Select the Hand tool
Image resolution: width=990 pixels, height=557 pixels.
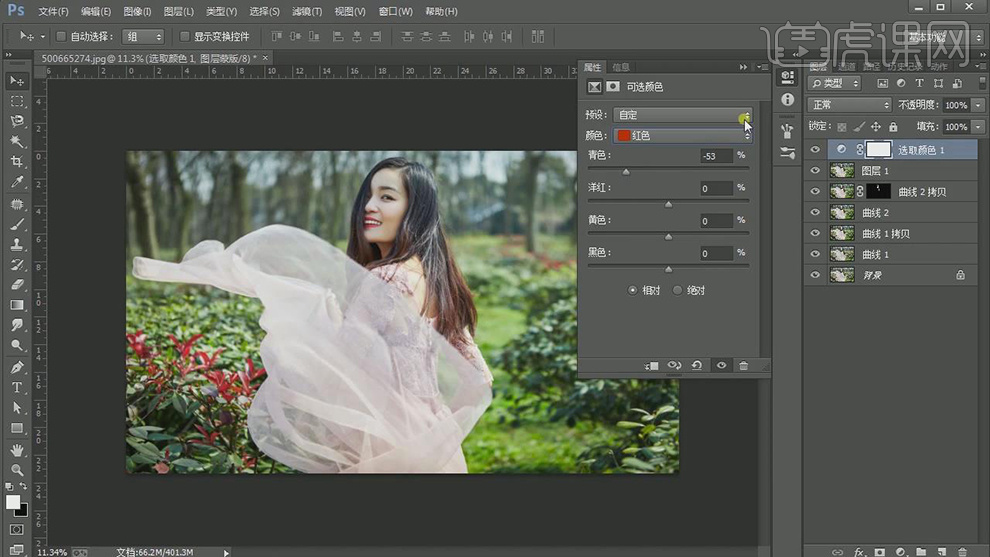(17, 449)
